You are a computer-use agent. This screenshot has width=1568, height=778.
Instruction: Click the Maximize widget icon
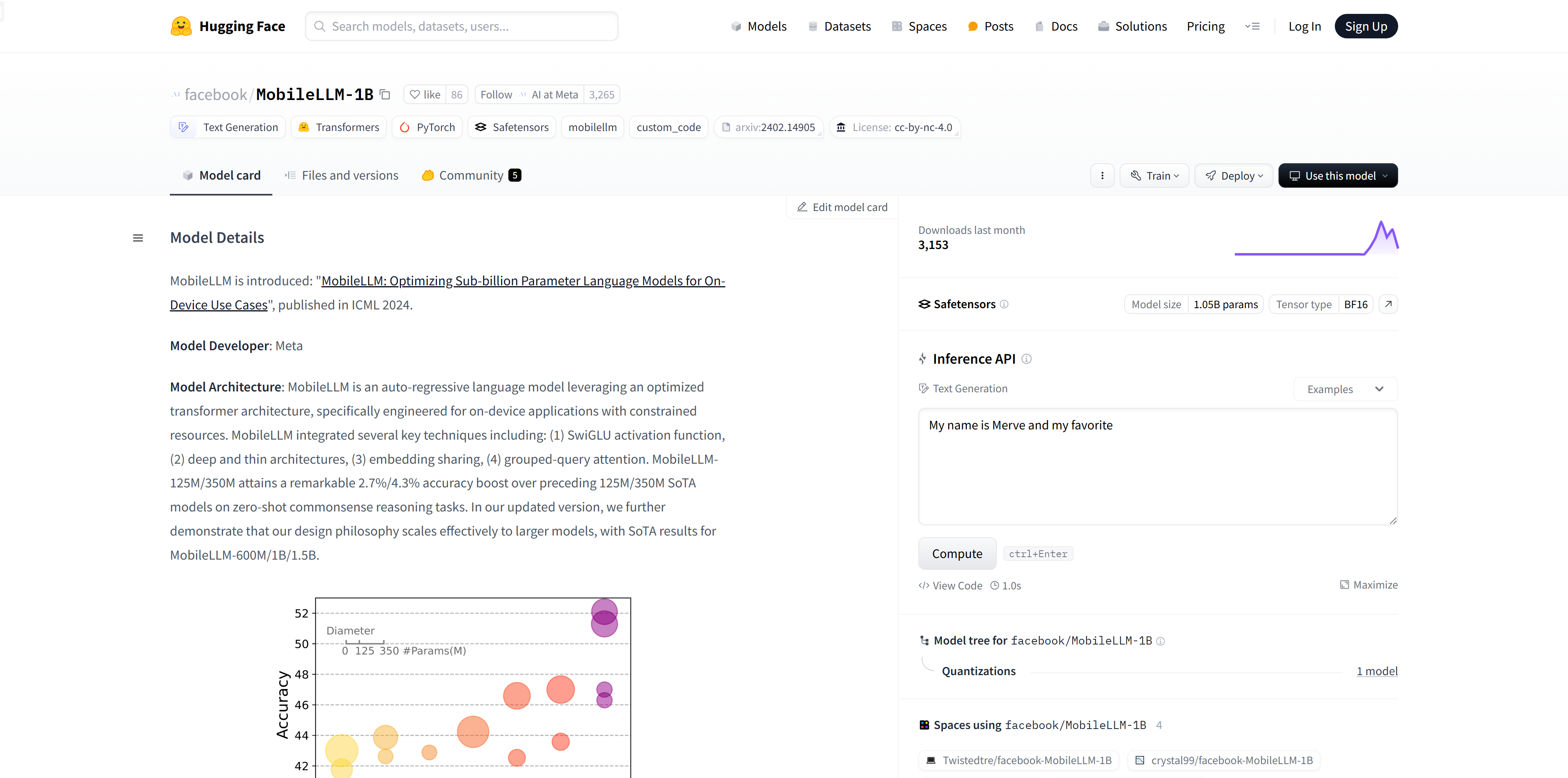pos(1344,585)
